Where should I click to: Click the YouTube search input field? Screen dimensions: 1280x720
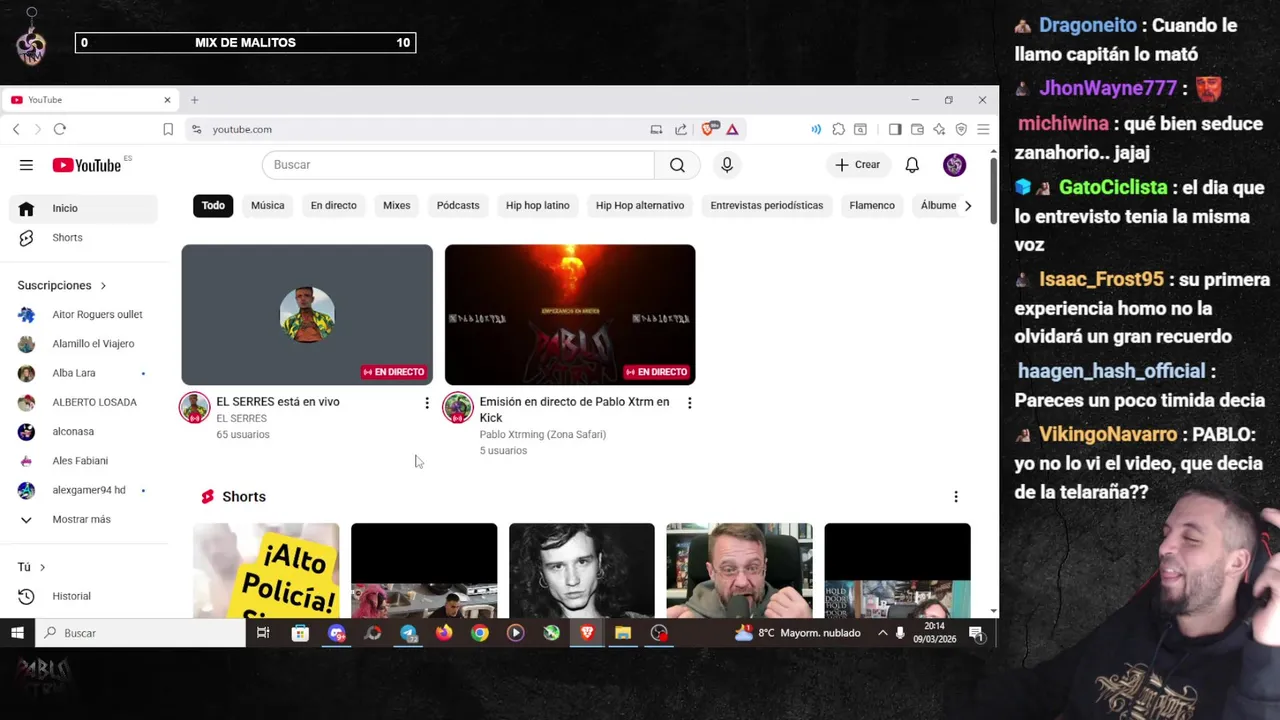click(x=458, y=165)
